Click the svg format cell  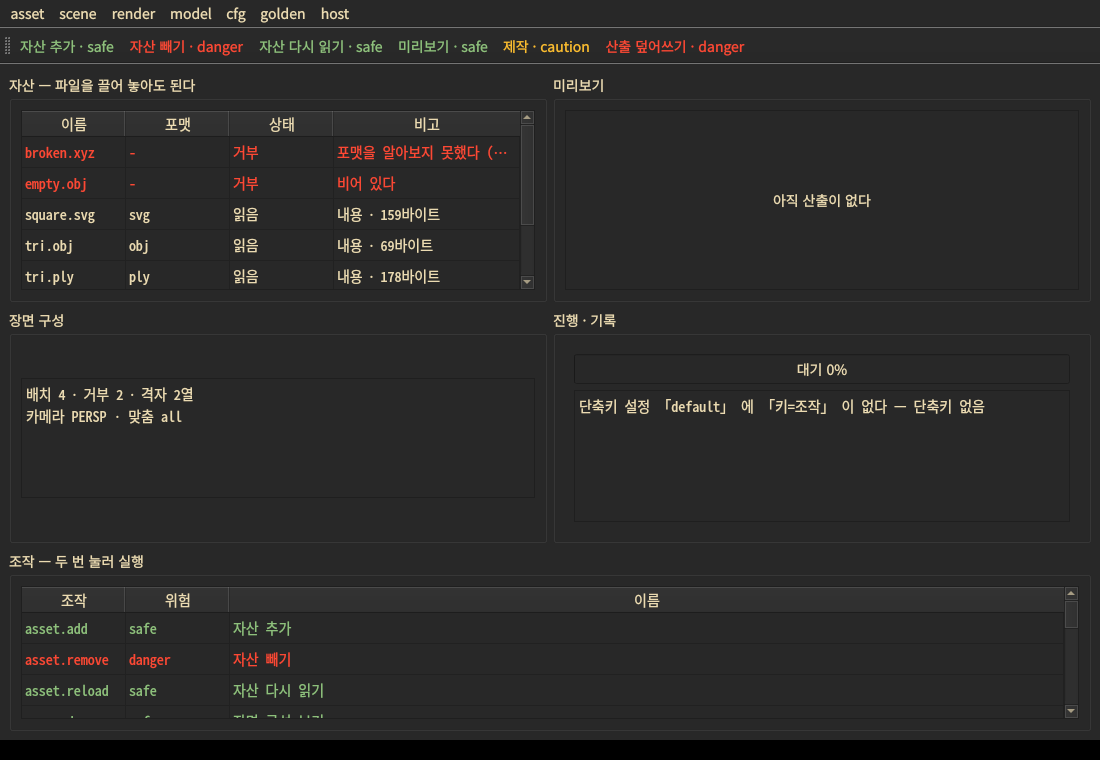pos(177,214)
